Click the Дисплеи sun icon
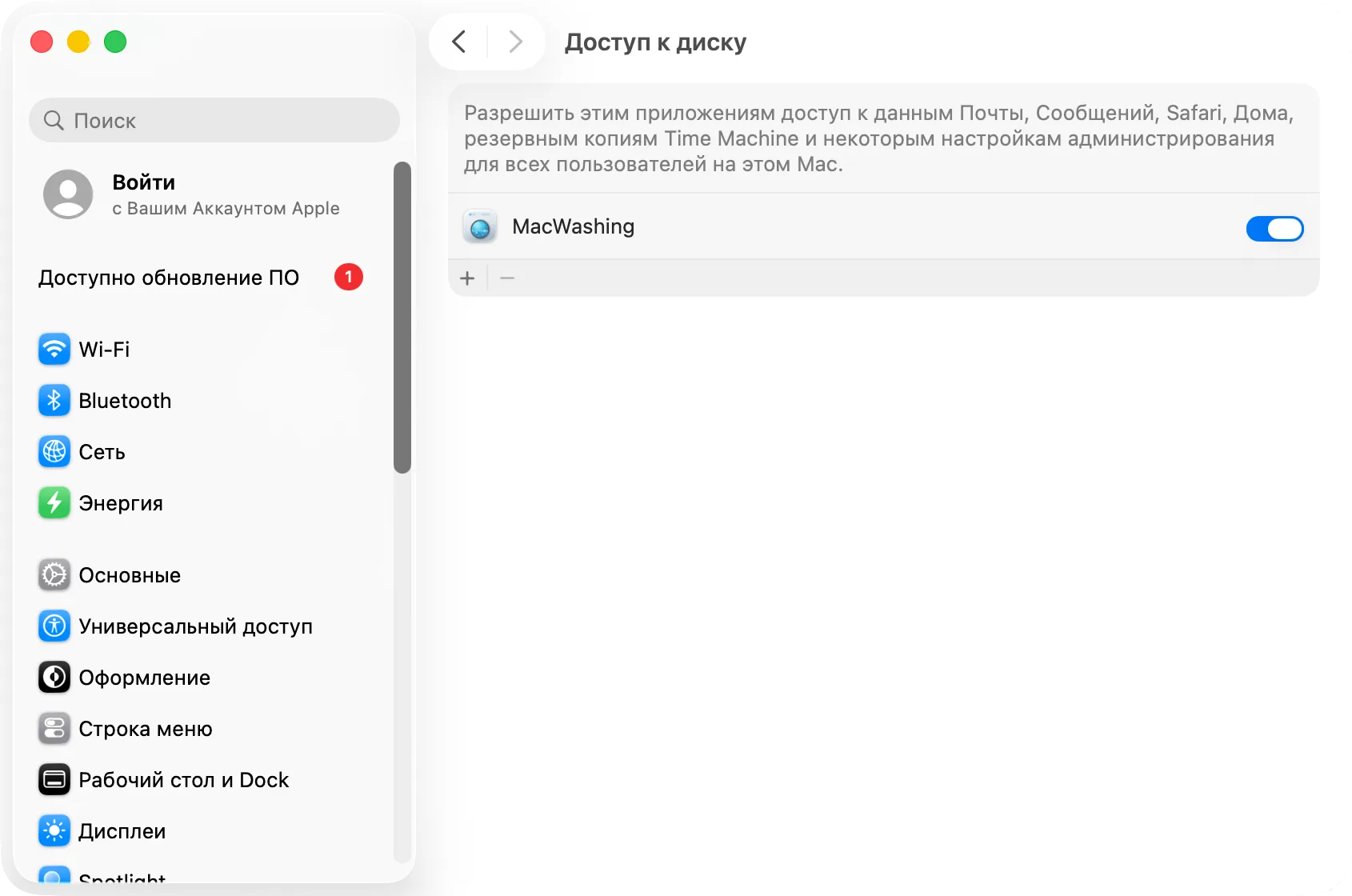The width and height of the screenshot is (1352, 896). [x=54, y=831]
